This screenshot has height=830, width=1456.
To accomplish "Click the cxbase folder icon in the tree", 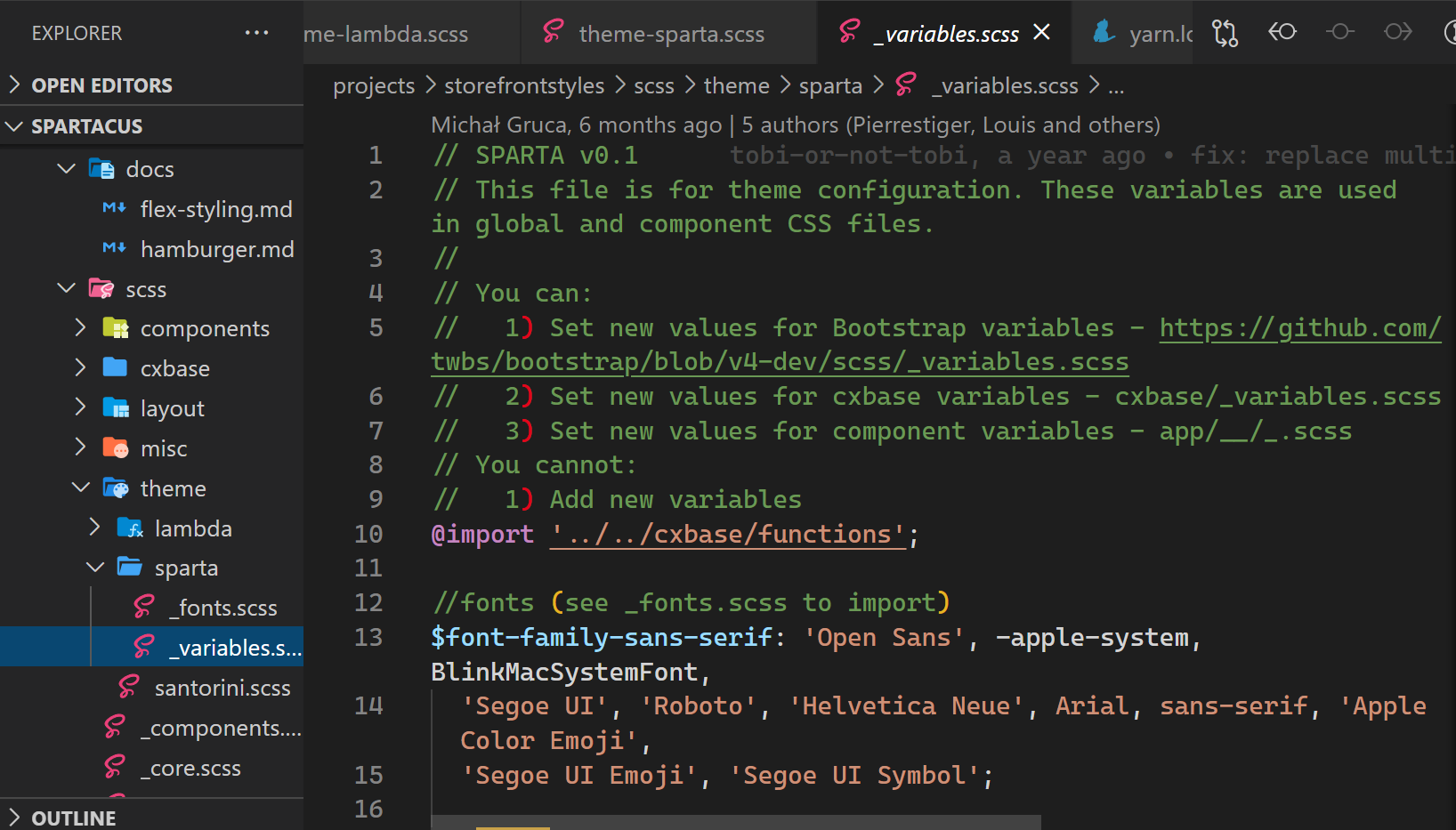I will (x=116, y=368).
